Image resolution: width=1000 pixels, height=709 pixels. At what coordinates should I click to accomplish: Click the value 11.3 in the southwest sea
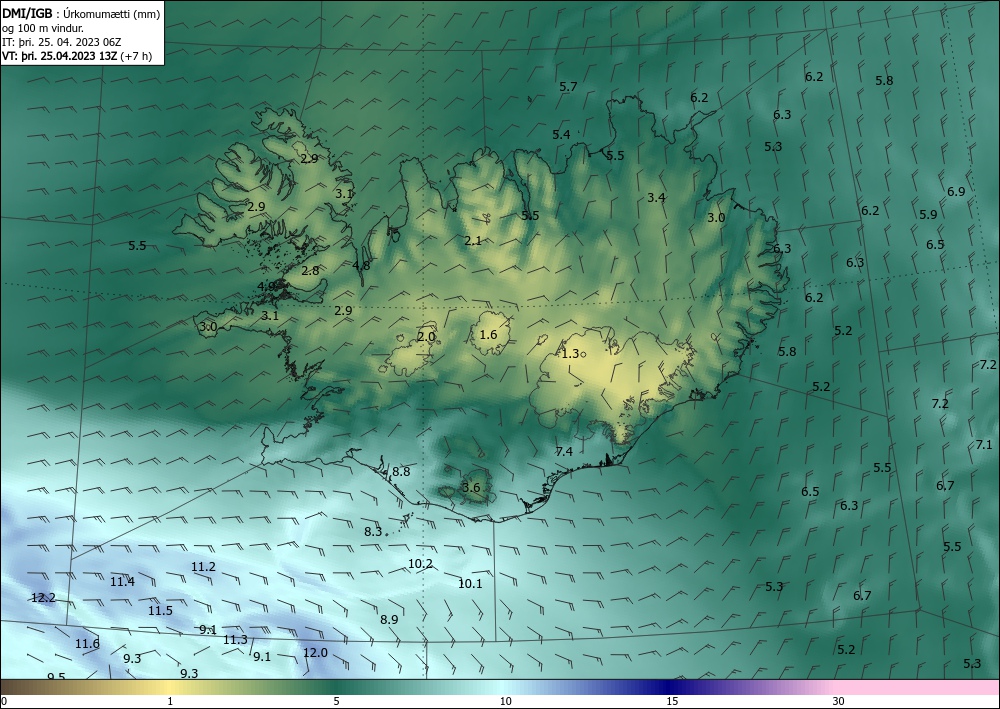[x=235, y=640]
